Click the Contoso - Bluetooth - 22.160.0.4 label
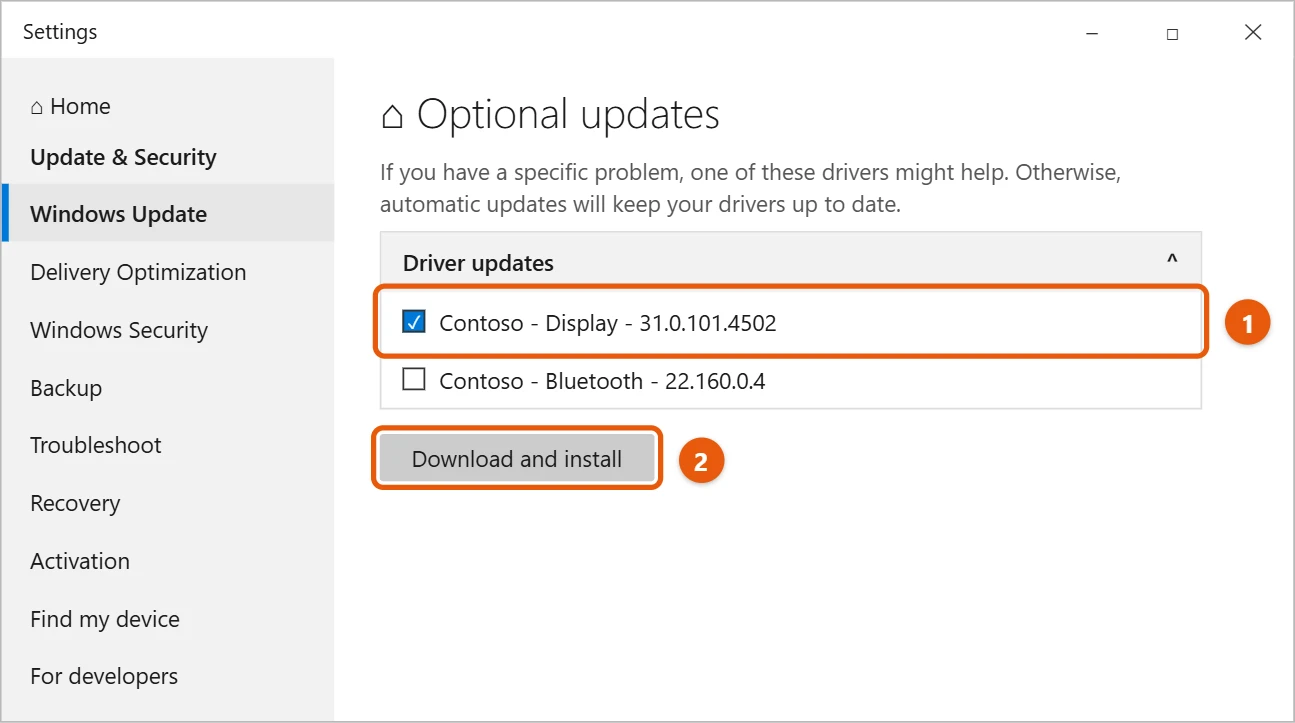The height and width of the screenshot is (723, 1295). 602,381
